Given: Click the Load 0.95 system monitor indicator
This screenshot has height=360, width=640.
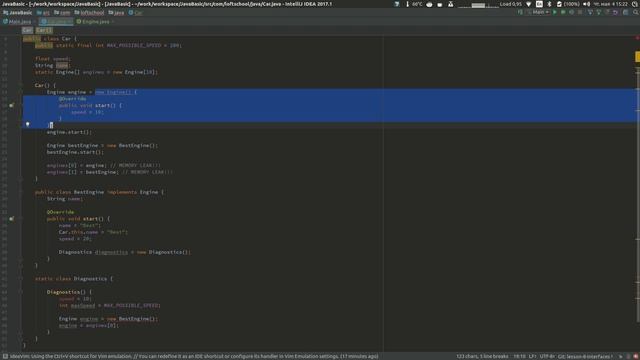Looking at the screenshot, I should tap(511, 4).
